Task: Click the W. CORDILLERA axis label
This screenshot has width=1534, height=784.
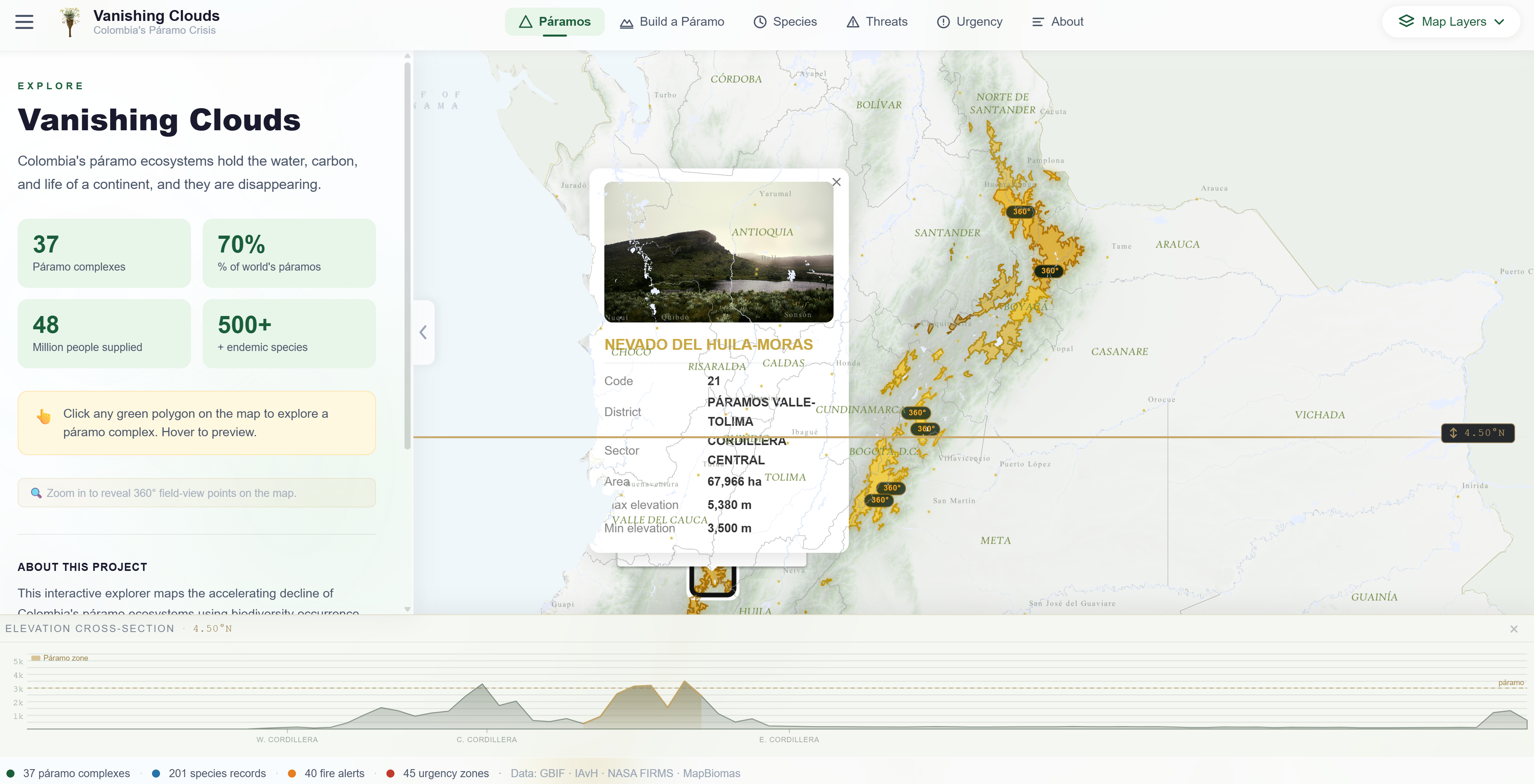Action: [x=287, y=739]
